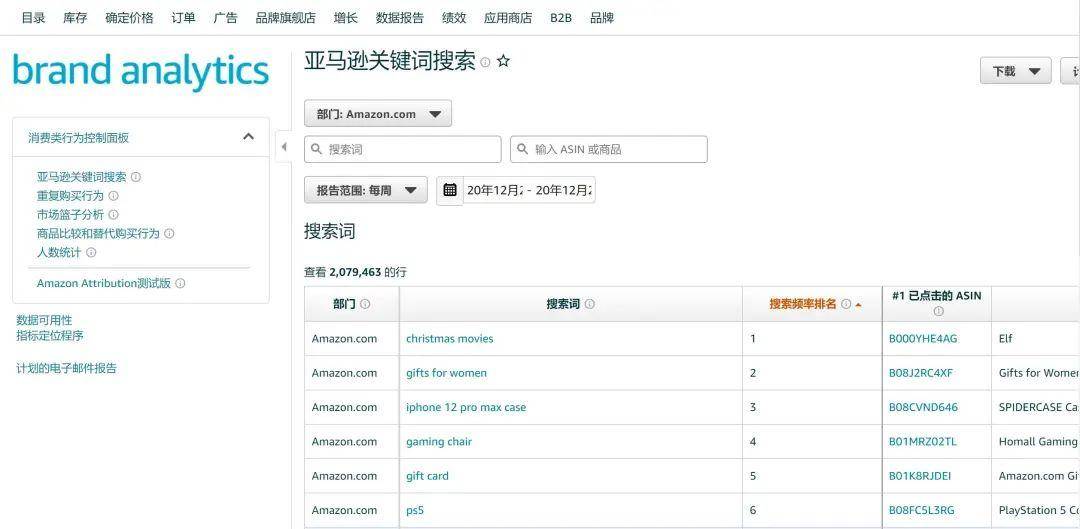
Task: Open the 增长 menu
Action: [x=346, y=18]
